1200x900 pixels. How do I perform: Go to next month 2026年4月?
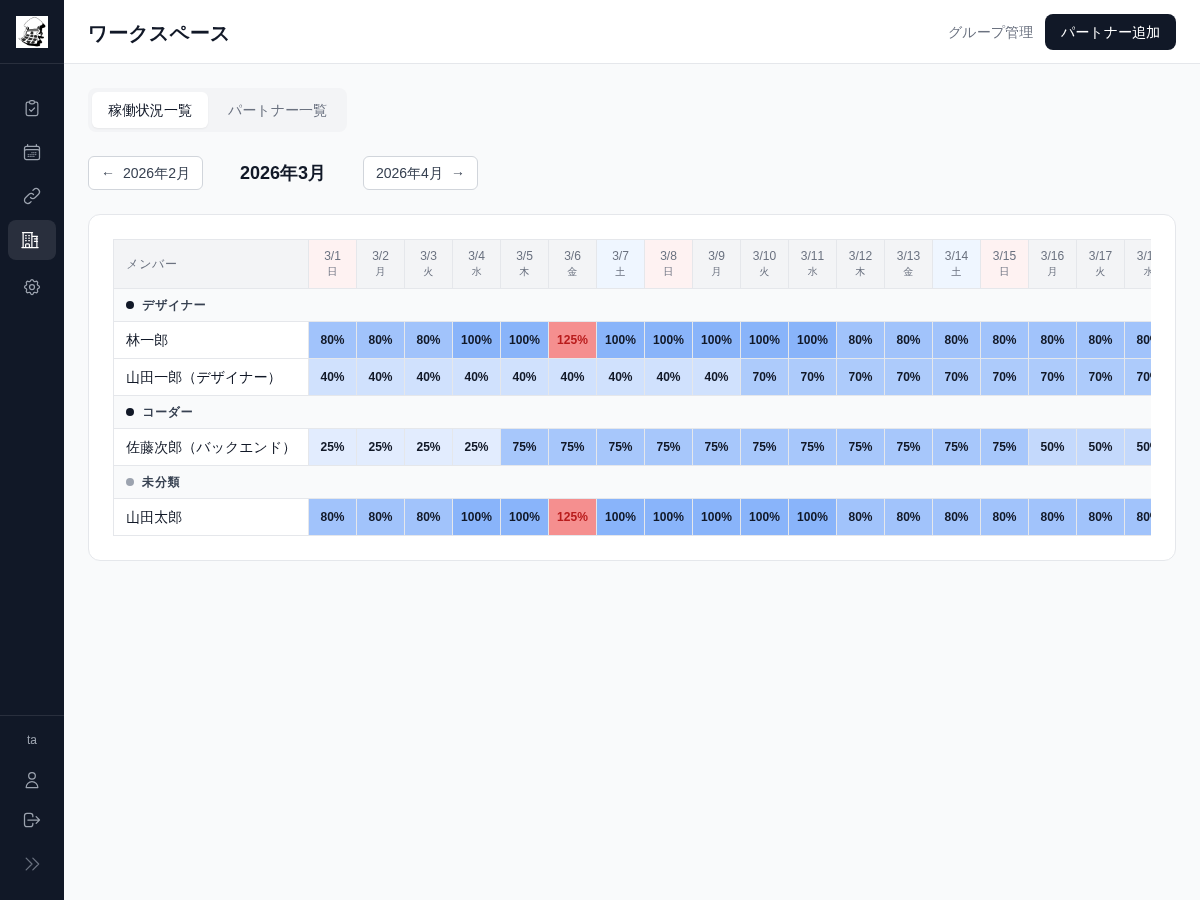coord(420,173)
